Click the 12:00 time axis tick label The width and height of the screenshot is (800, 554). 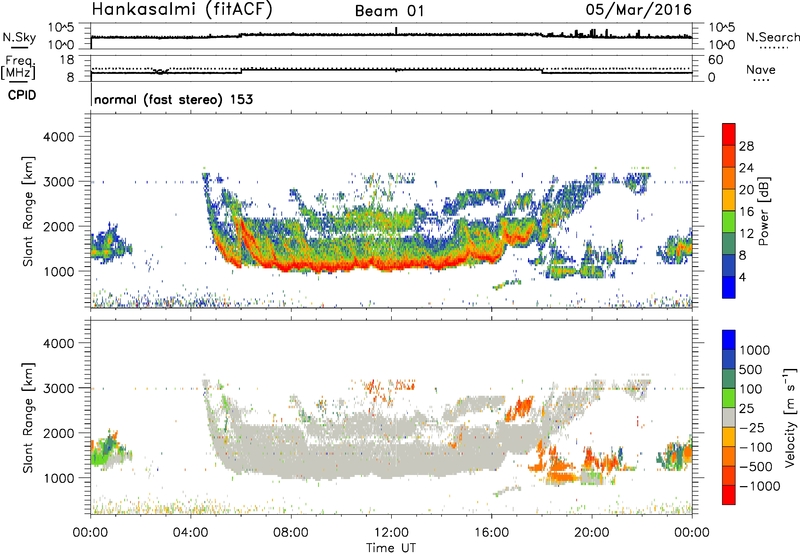click(x=391, y=533)
